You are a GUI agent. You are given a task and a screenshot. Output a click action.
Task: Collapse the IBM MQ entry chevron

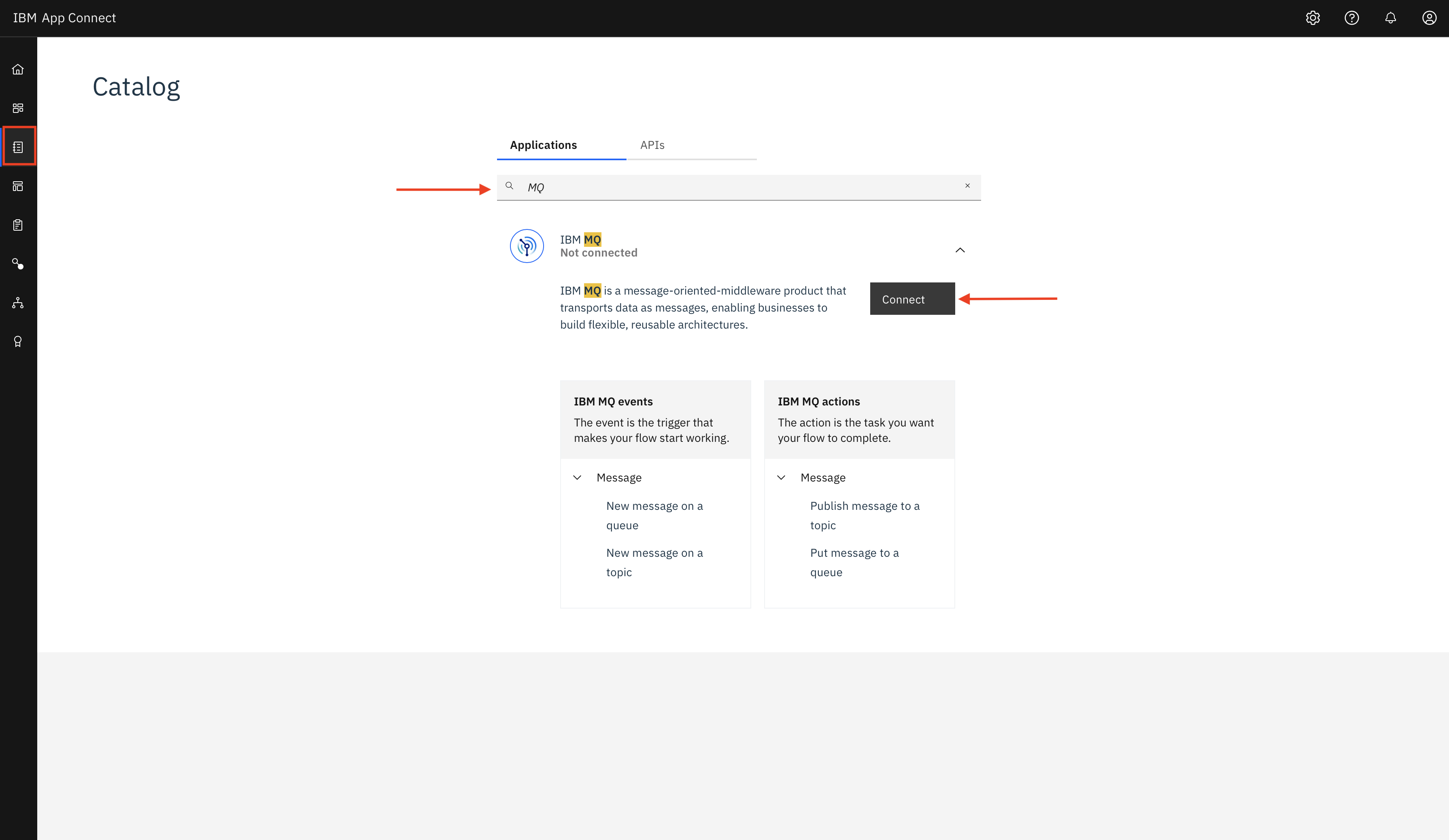(x=960, y=250)
